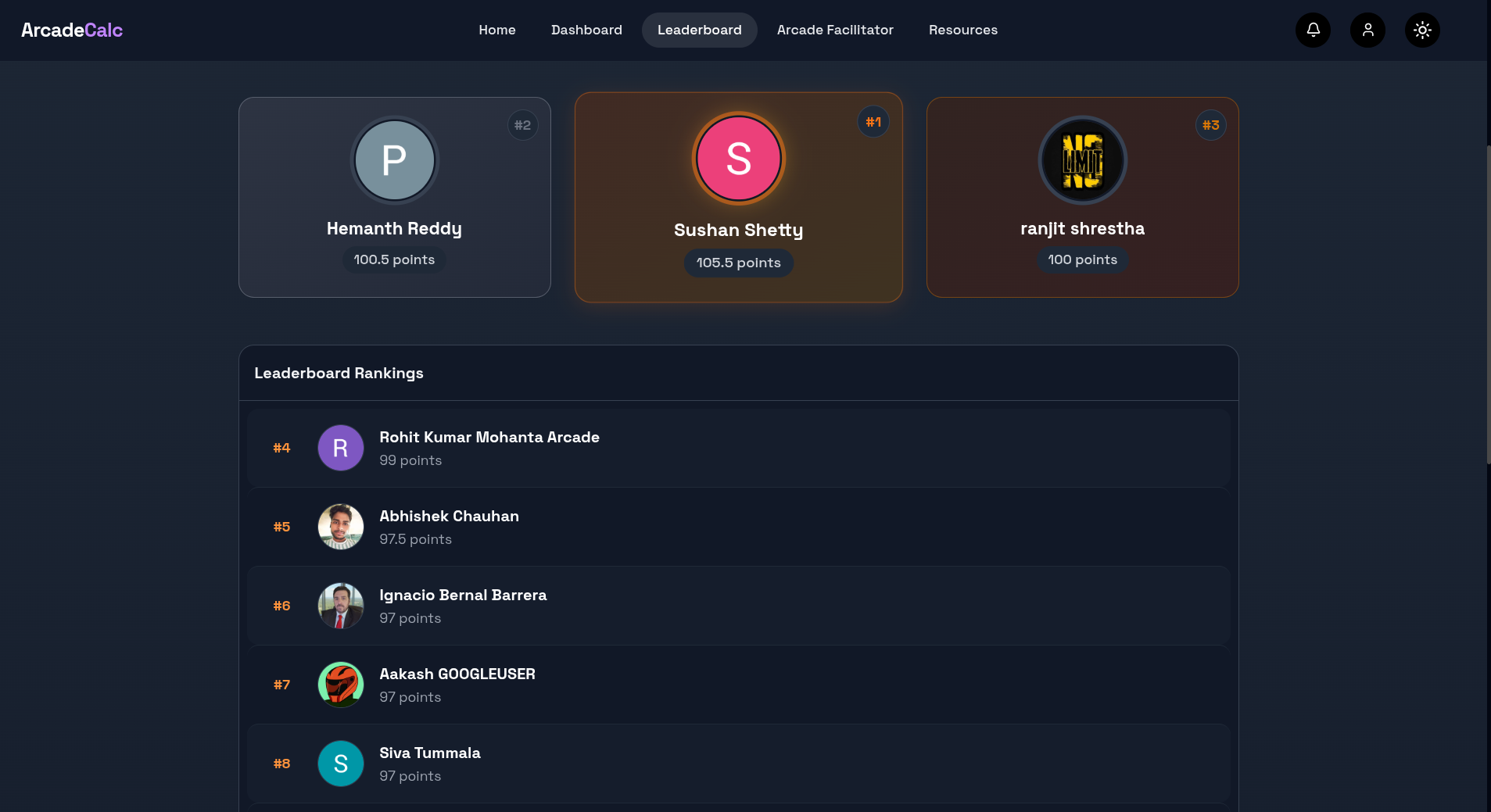Click the page vertical scrollbar
Viewport: 1491px width, 812px height.
(x=1488, y=305)
